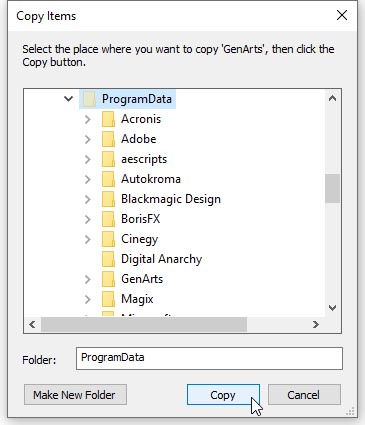
Task: Select the GenArts folder icon
Action: pyautogui.click(x=108, y=279)
